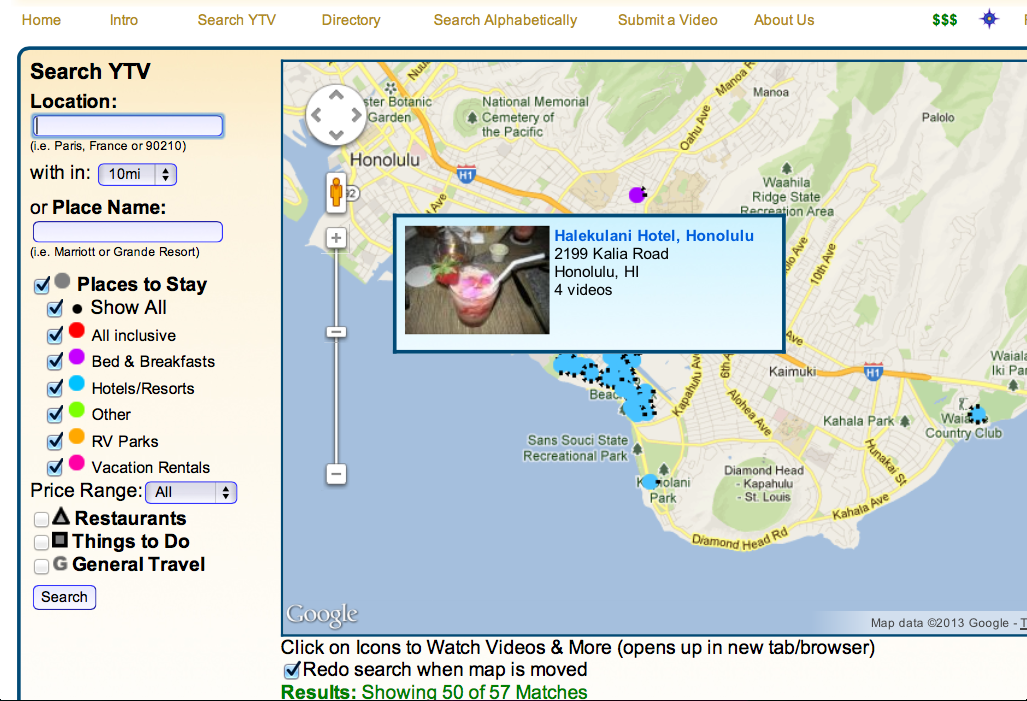The width and height of the screenshot is (1027, 701).
Task: Click the gray Places to Stay dot
Action: tap(62, 281)
